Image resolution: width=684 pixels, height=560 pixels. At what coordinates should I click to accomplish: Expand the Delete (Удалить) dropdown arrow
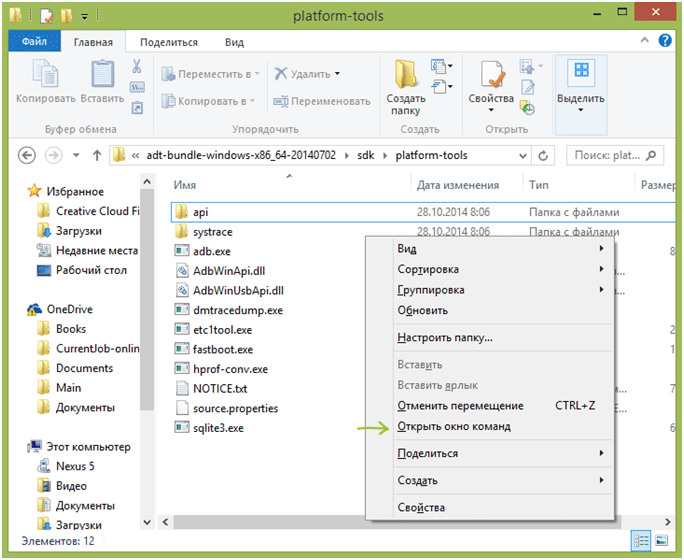[x=337, y=74]
